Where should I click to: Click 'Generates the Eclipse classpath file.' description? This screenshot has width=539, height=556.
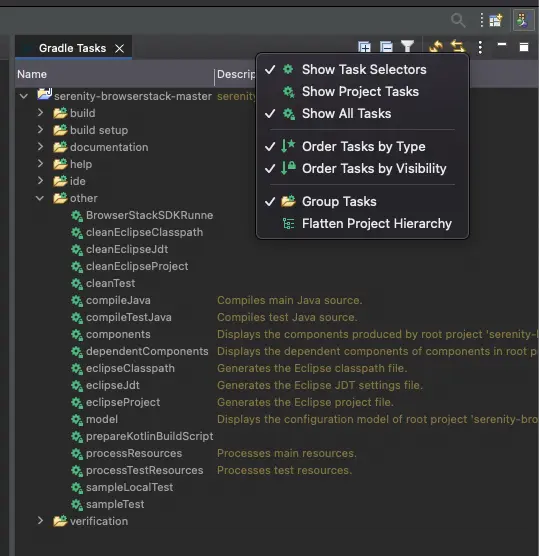point(312,369)
